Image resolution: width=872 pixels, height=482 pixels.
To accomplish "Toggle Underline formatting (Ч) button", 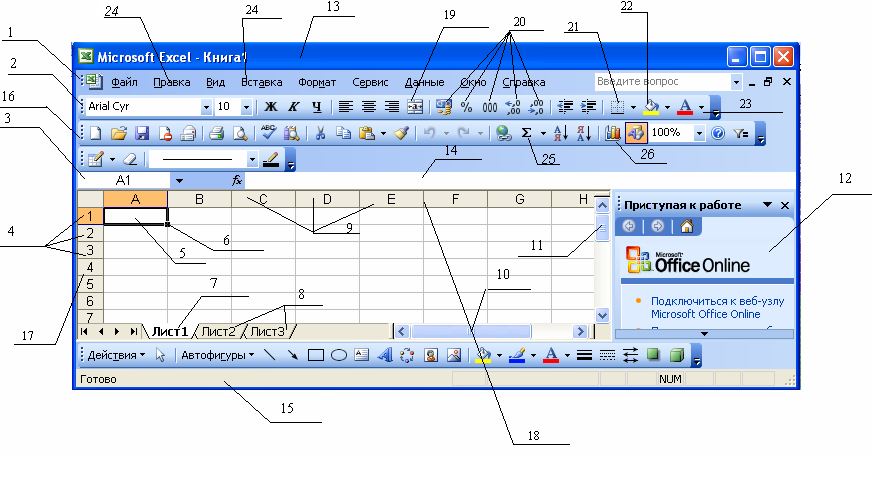I will (316, 106).
